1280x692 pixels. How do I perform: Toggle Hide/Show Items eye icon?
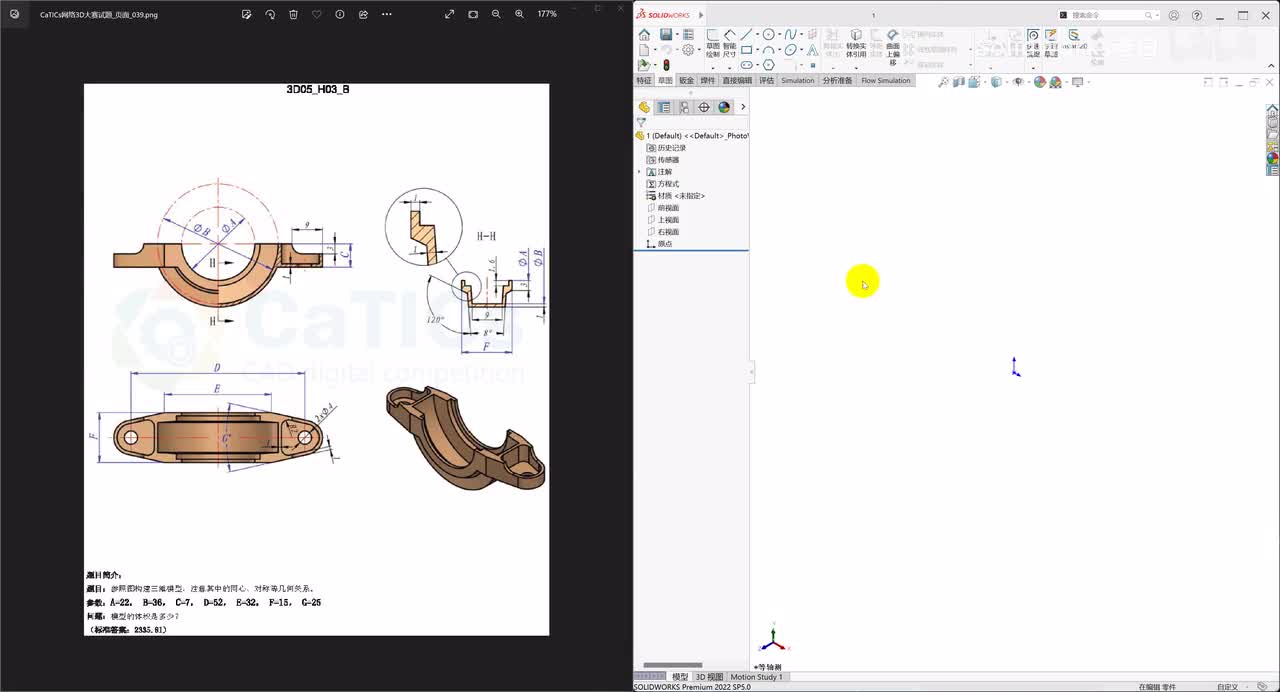(1018, 82)
